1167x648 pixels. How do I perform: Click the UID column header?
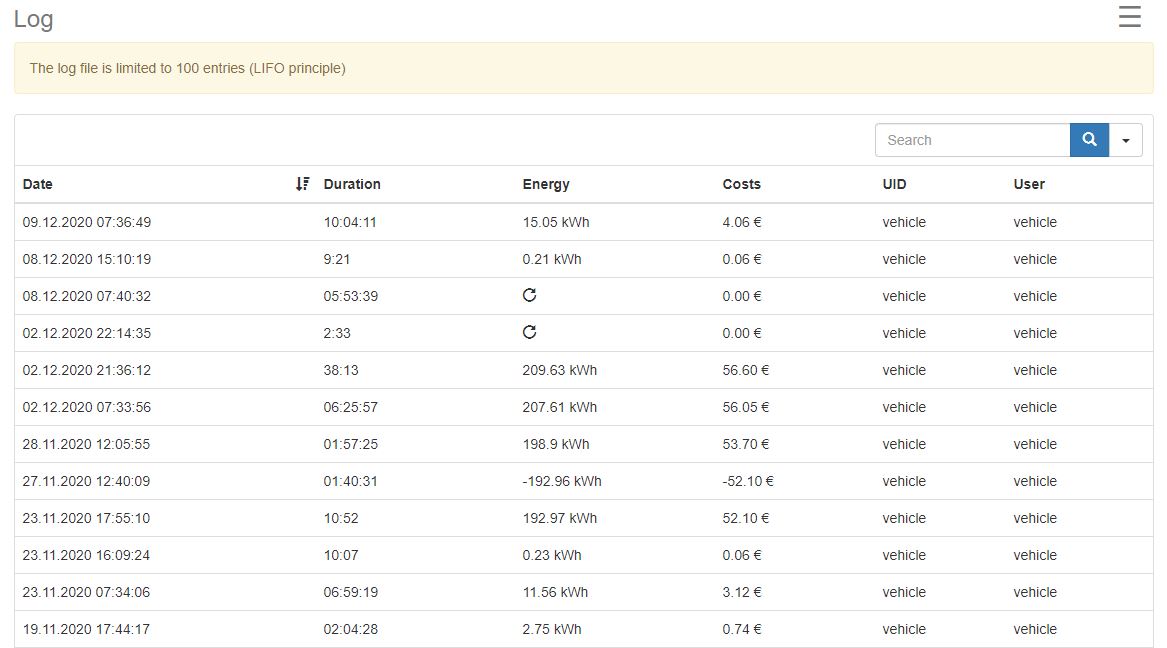(894, 184)
